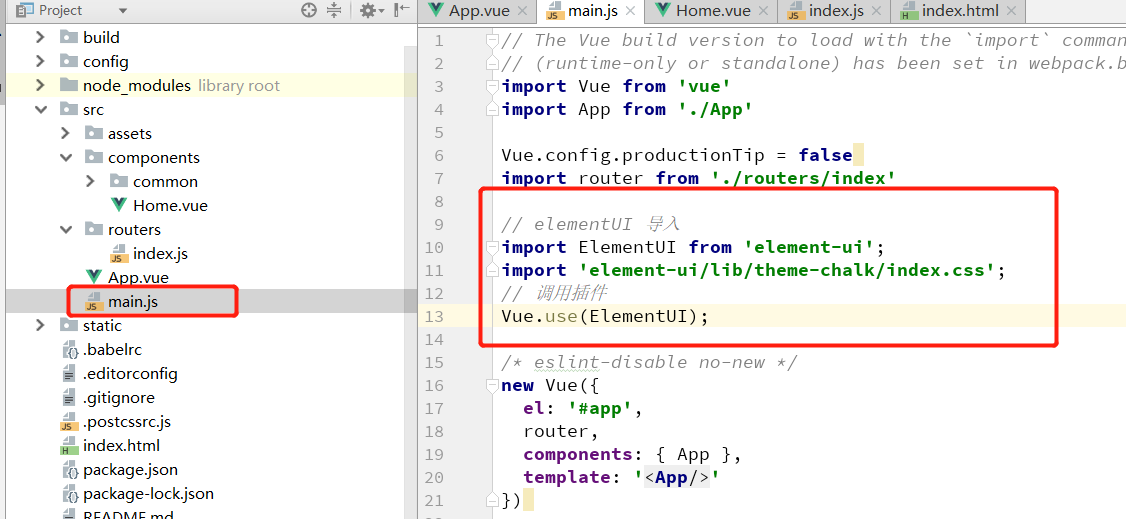Viewport: 1126px width, 519px height.
Task: Close the index.html tab
Action: (1011, 11)
